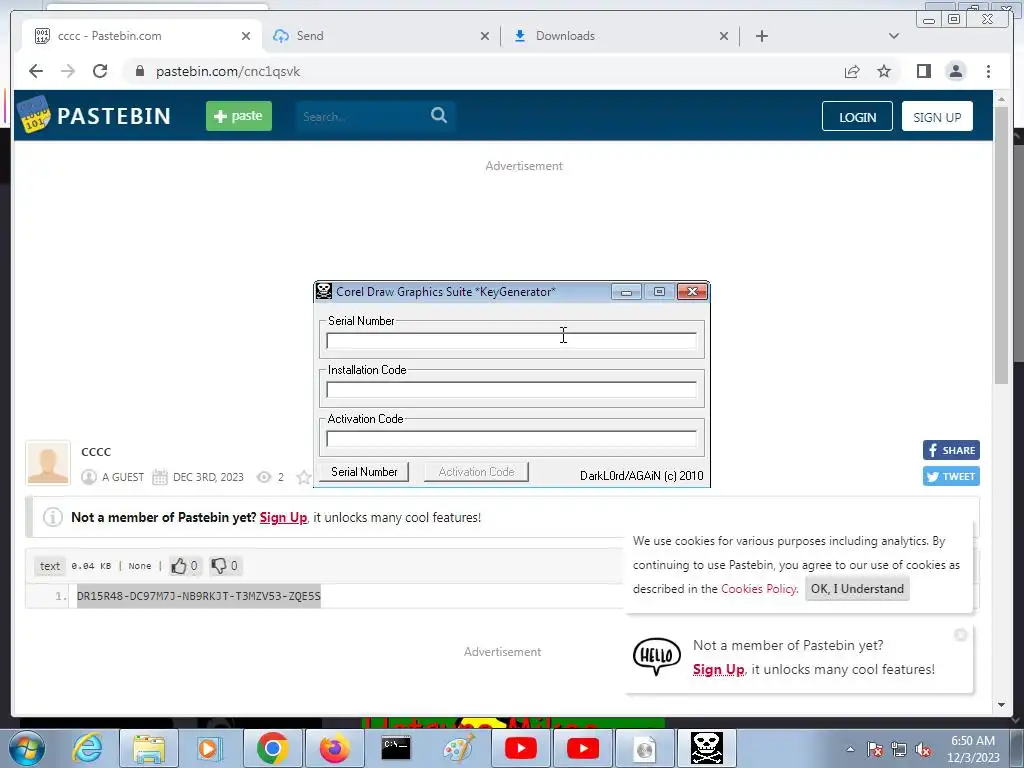Click the page vertical scrollbar thumb
The image size is (1024, 768).
point(1001,245)
